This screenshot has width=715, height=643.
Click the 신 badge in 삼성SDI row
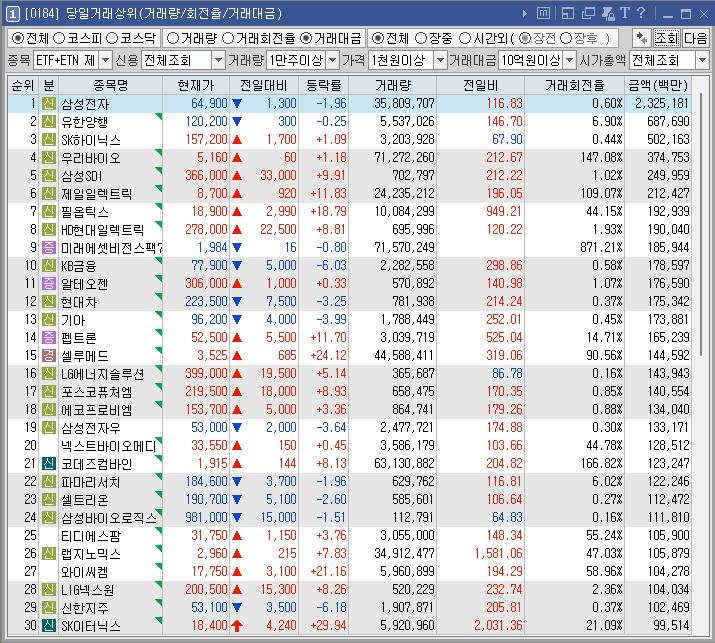pos(49,176)
